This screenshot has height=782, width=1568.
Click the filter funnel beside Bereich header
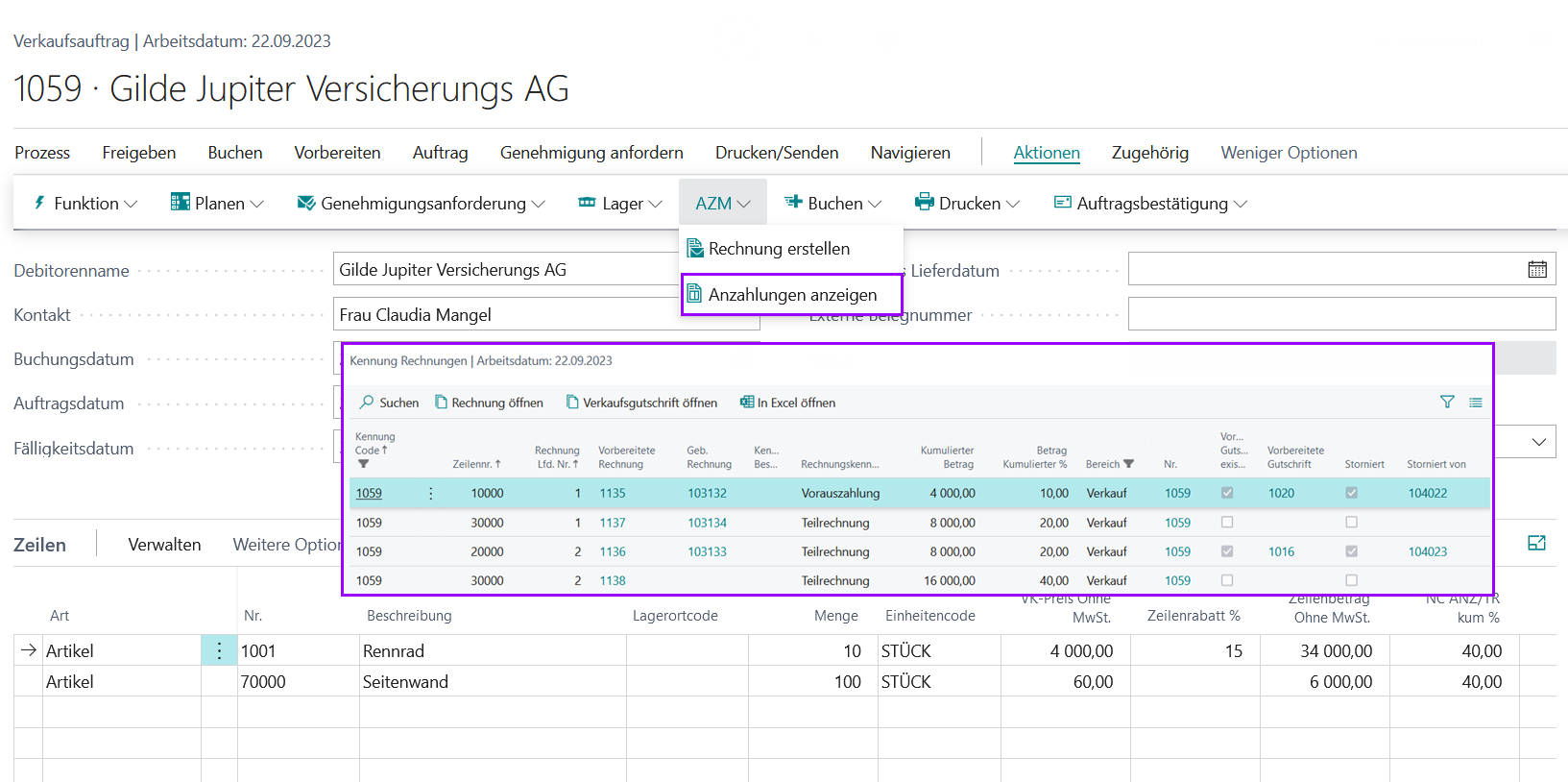tap(1129, 464)
